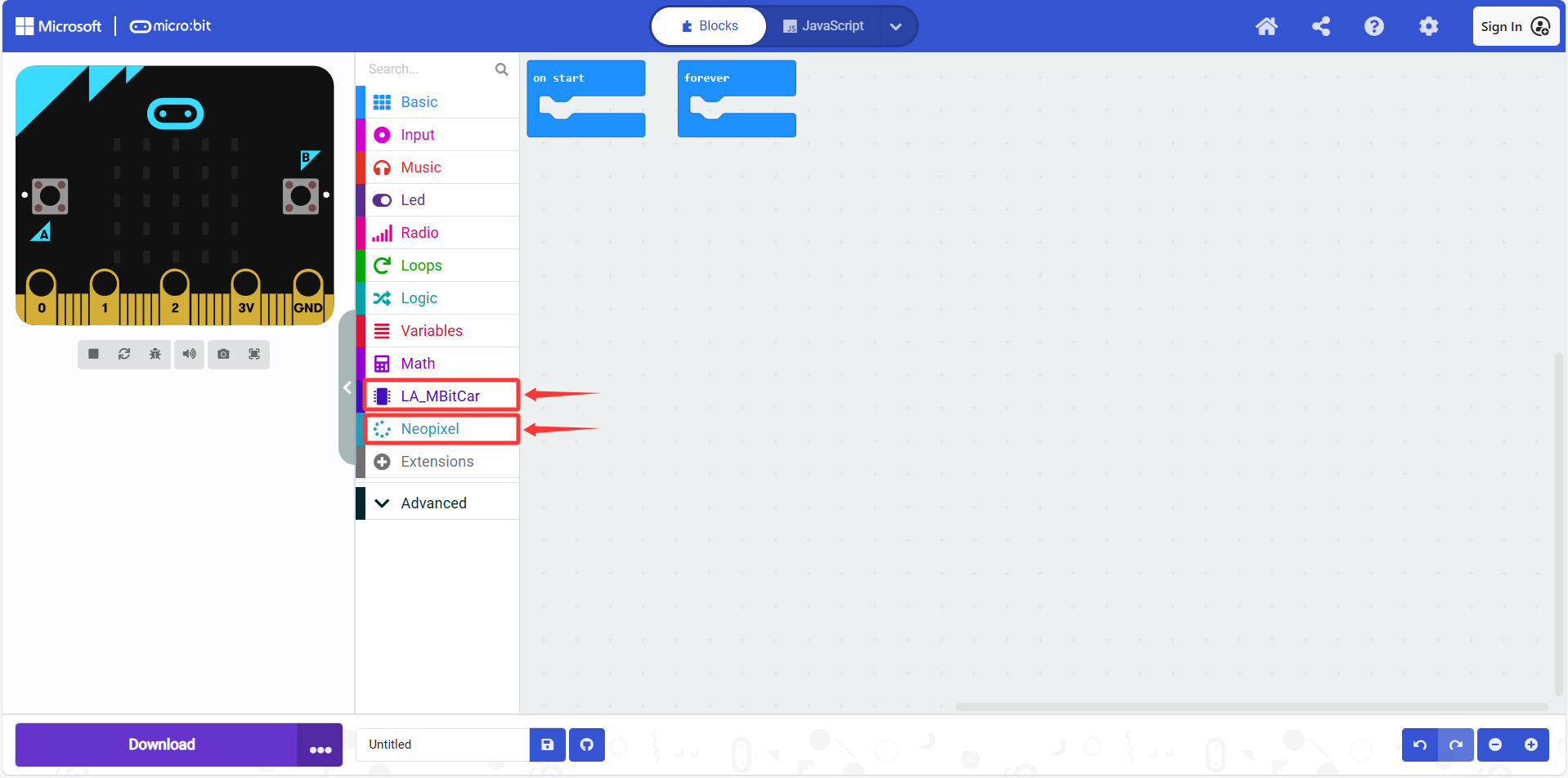Open the Help question mark icon

point(1374,26)
